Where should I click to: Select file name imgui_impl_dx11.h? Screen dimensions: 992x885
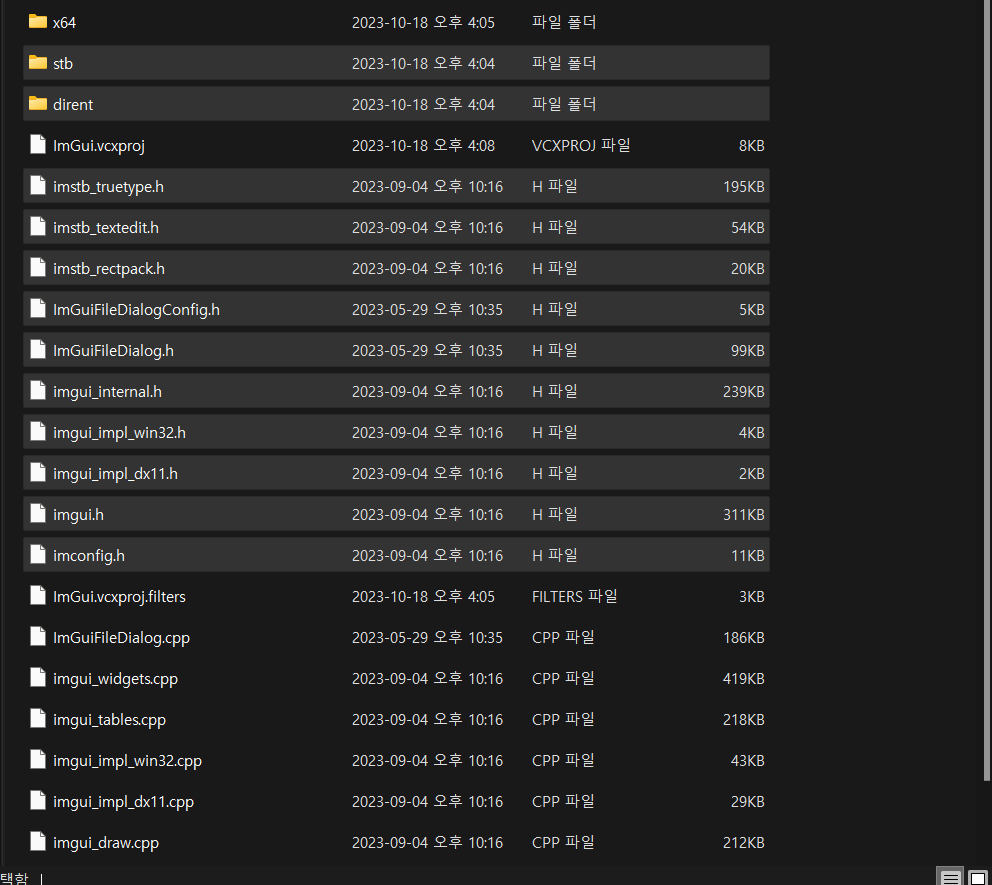(x=115, y=474)
